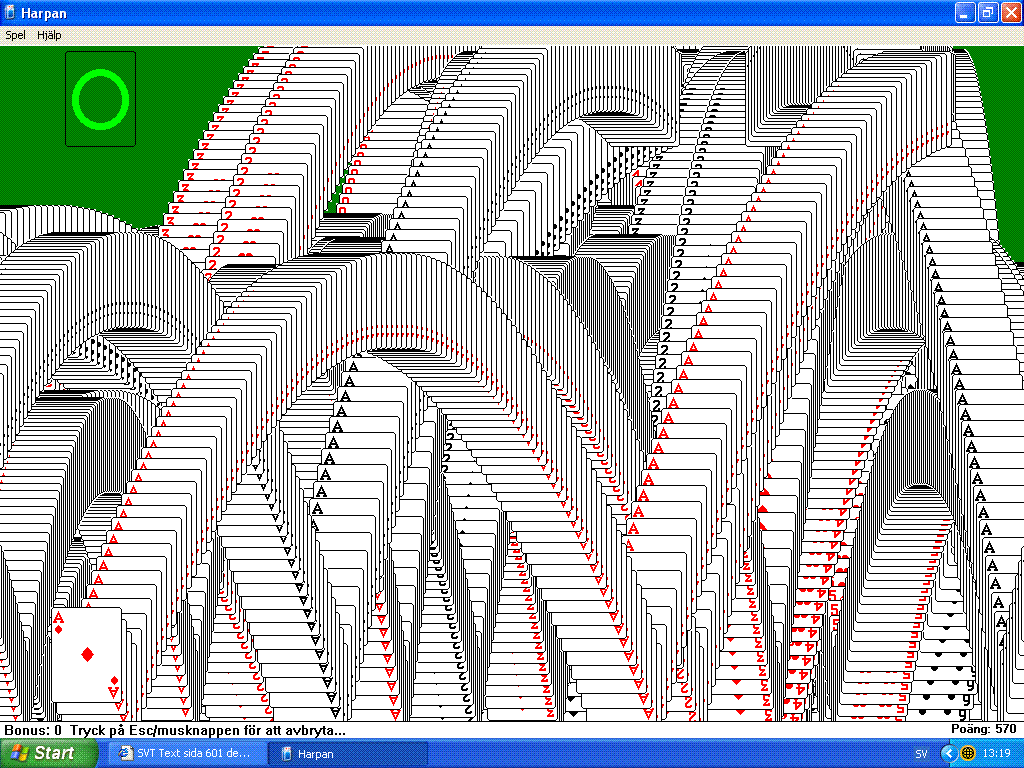
Task: Click the Harpan icon in title bar
Action: click(10, 12)
